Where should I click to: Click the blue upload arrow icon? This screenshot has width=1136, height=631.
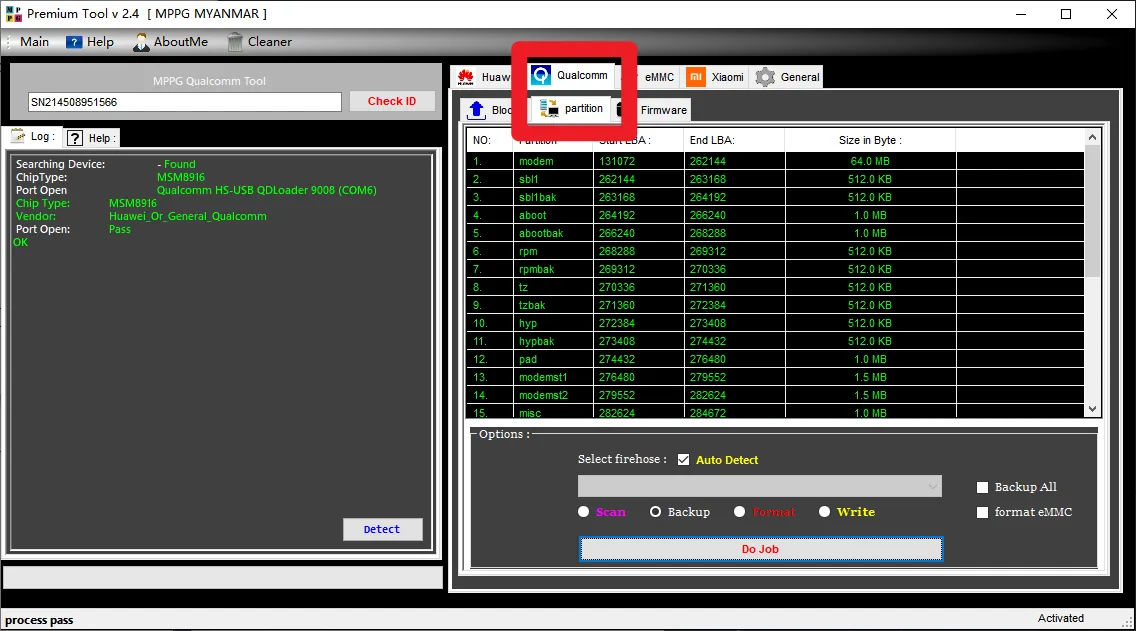[476, 110]
